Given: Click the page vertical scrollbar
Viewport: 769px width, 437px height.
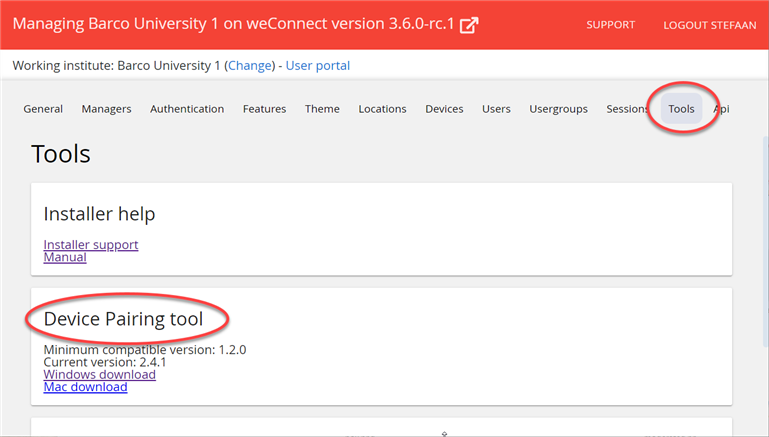Looking at the screenshot, I should tap(765, 243).
